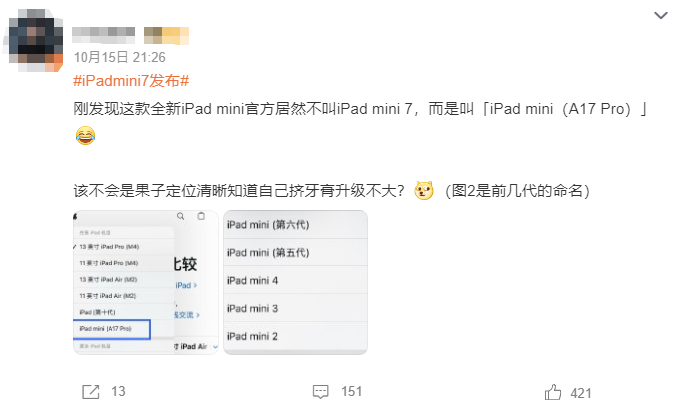Open the post options chevron menu
The width and height of the screenshot is (682, 407).
661,16
